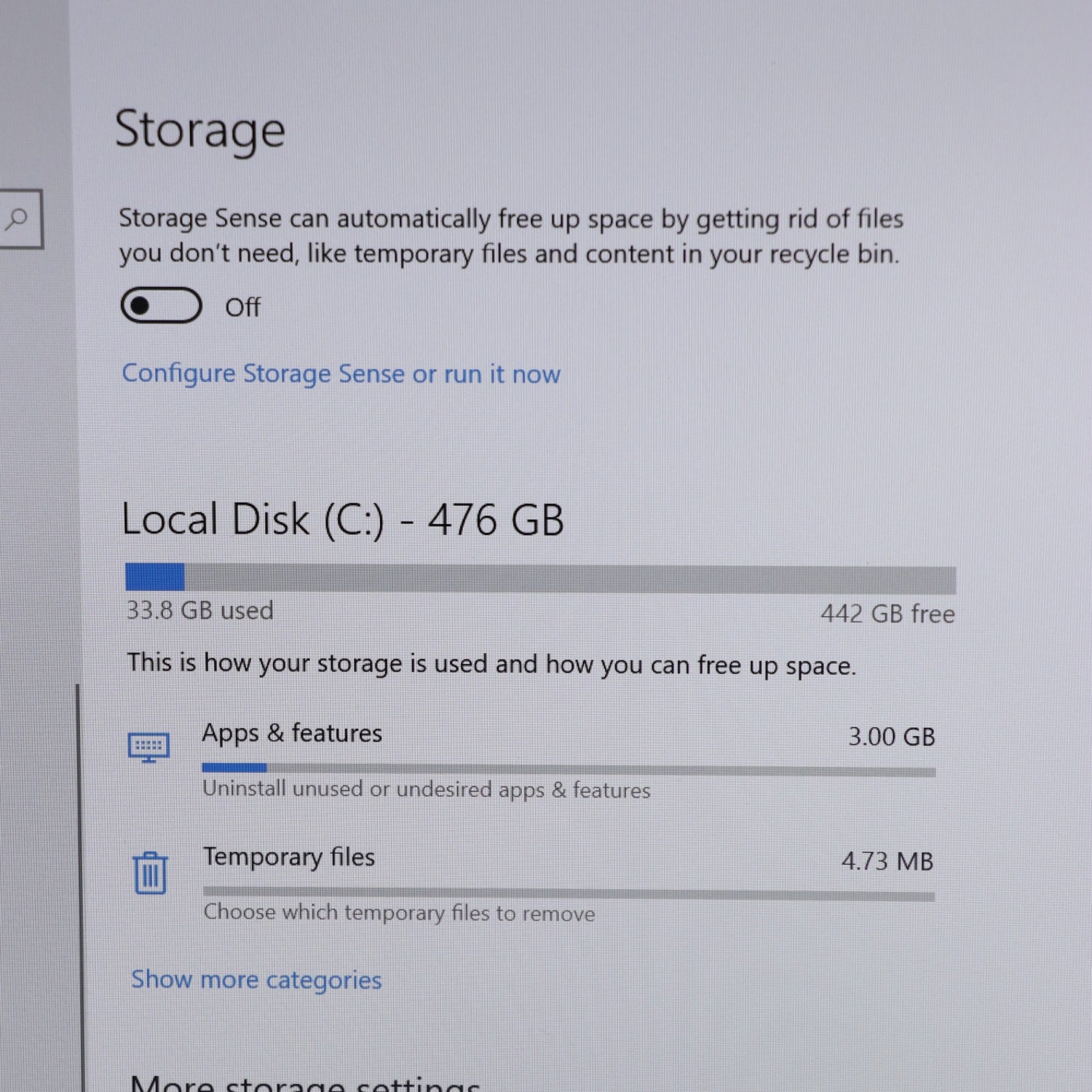This screenshot has width=1092, height=1092.
Task: Click the Temporary files trash bin icon
Action: (x=150, y=872)
